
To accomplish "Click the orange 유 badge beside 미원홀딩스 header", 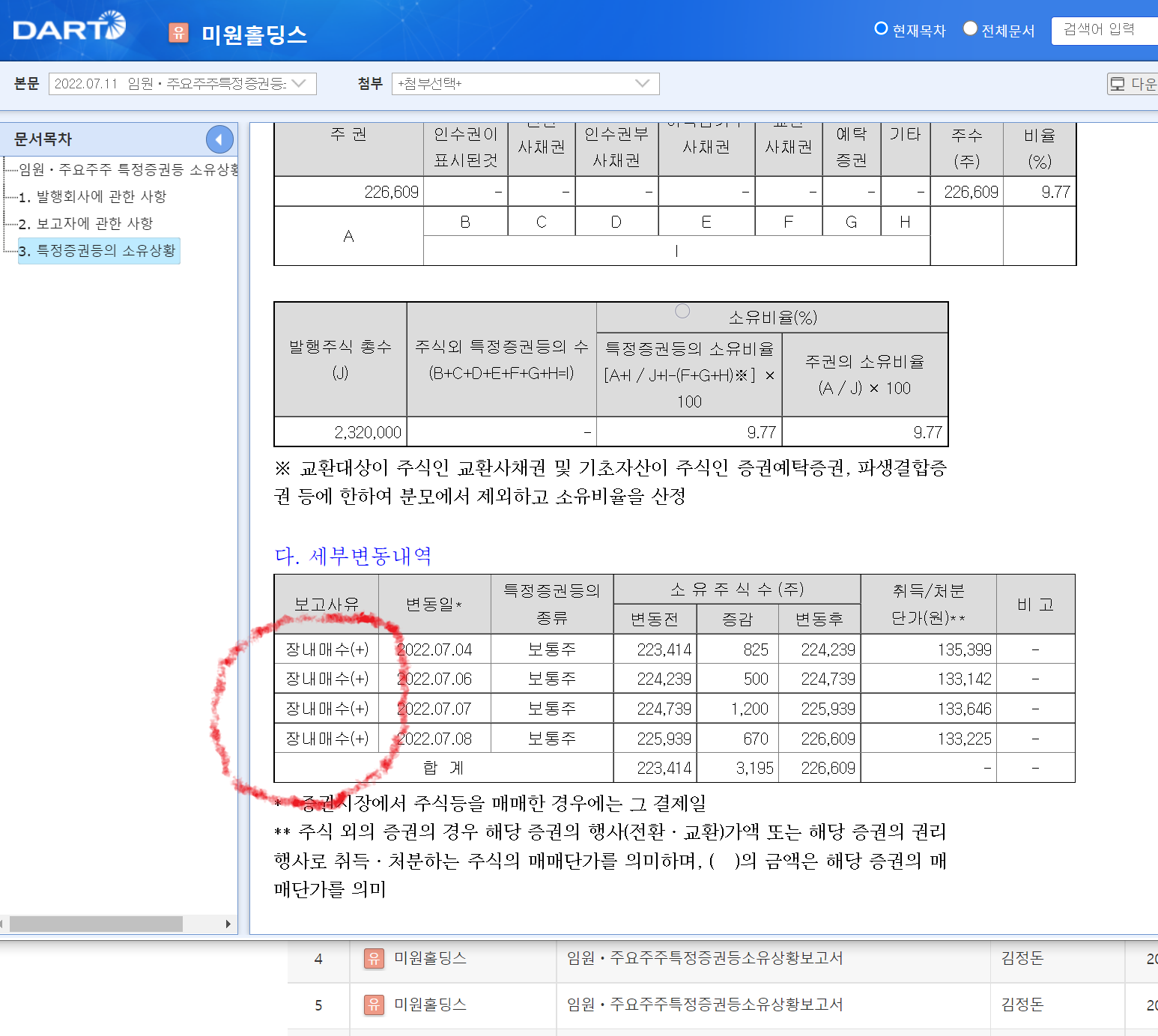I will click(x=178, y=33).
